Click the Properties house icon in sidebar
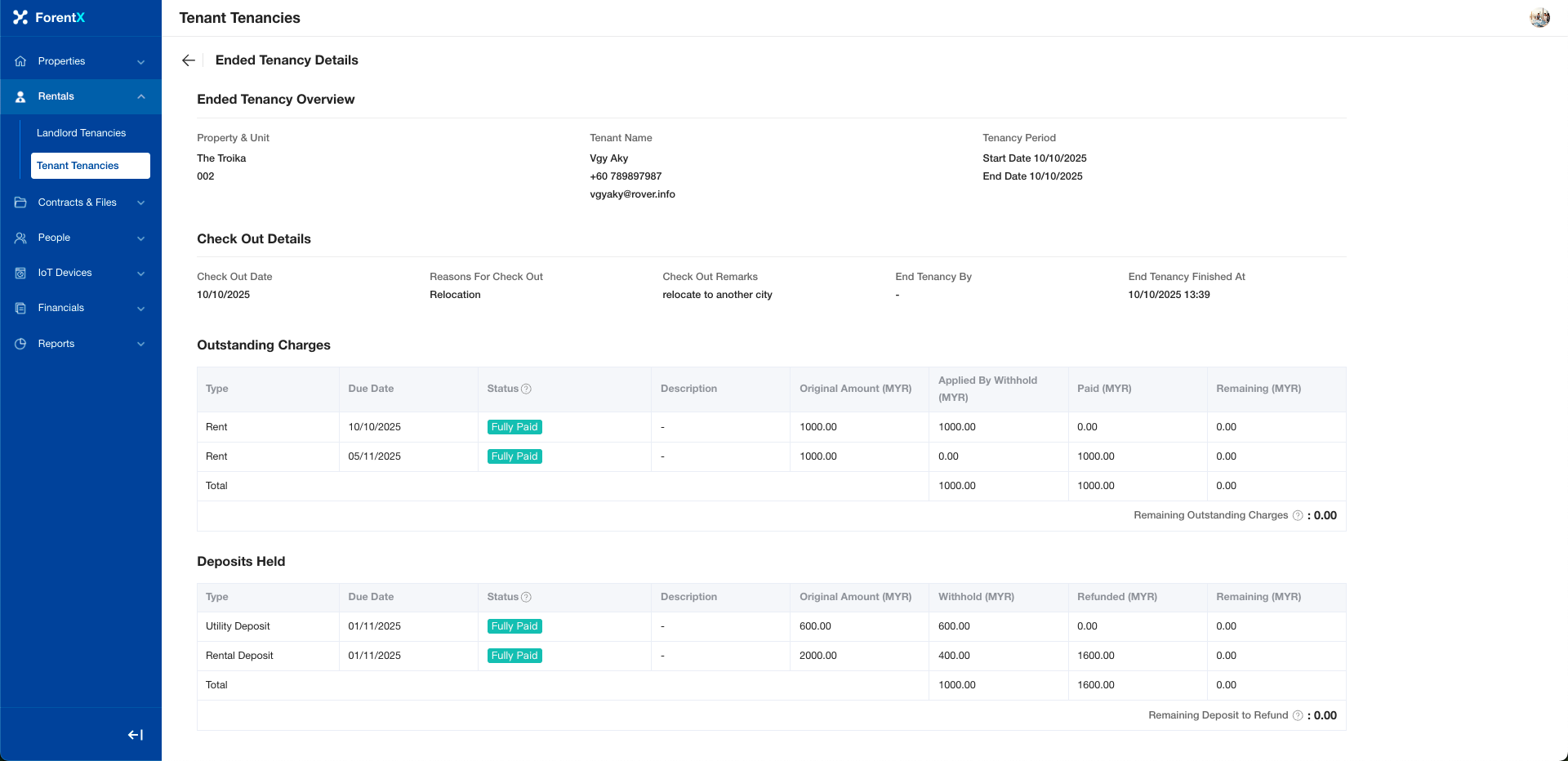 point(20,61)
